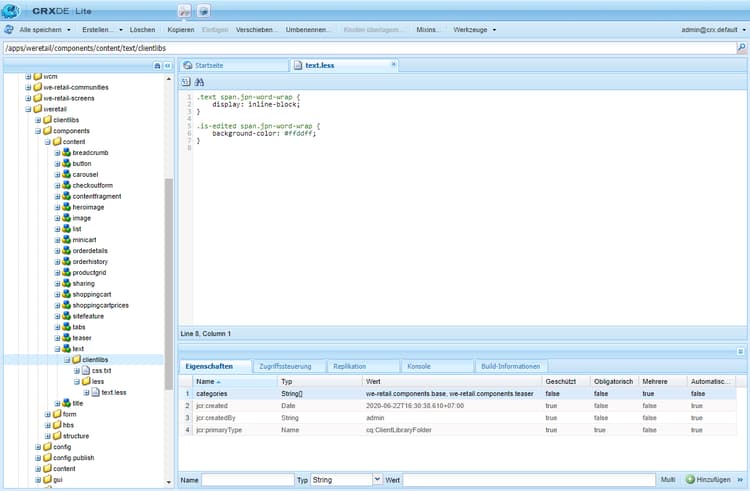Open the Typ String combo box arrow
The image size is (750, 491).
click(x=377, y=480)
